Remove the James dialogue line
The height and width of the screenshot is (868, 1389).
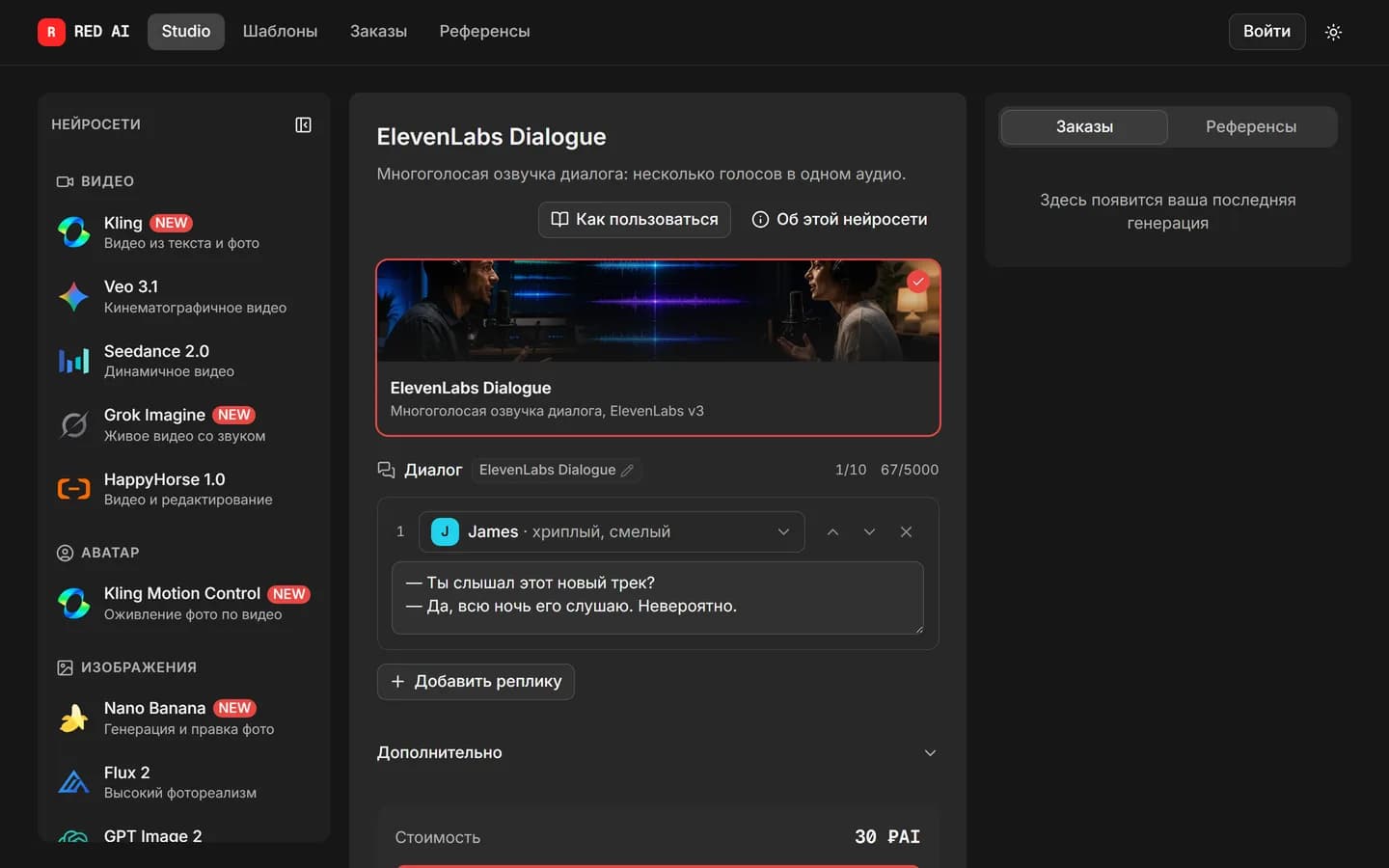(x=906, y=531)
